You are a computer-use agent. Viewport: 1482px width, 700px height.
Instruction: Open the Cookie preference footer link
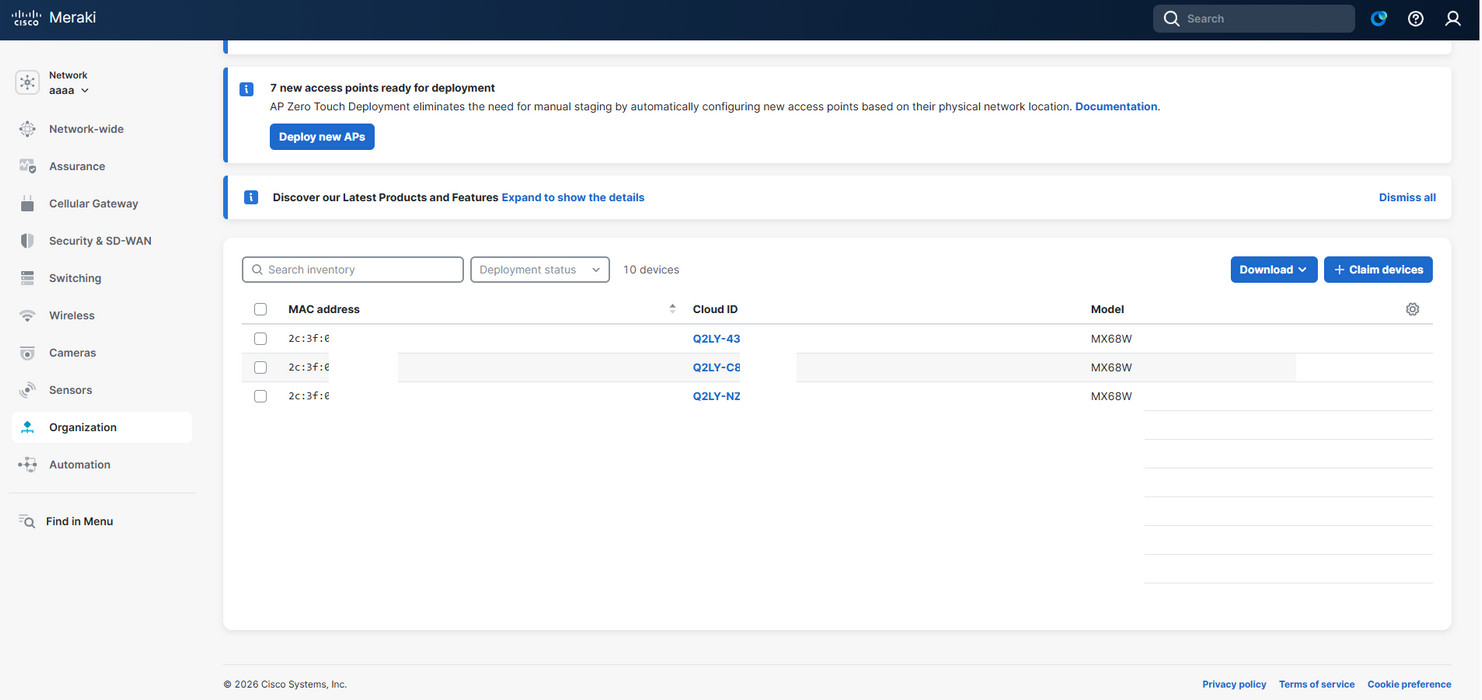[x=1409, y=685]
